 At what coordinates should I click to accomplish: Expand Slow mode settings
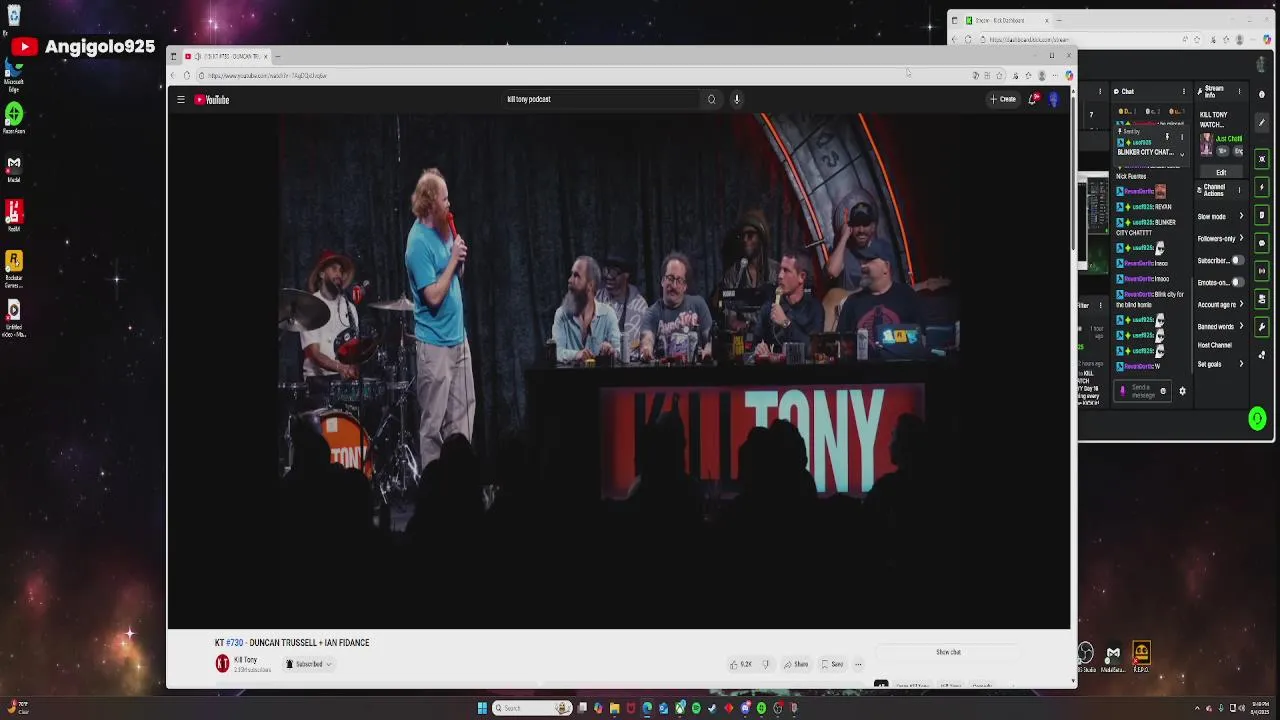[x=1220, y=216]
